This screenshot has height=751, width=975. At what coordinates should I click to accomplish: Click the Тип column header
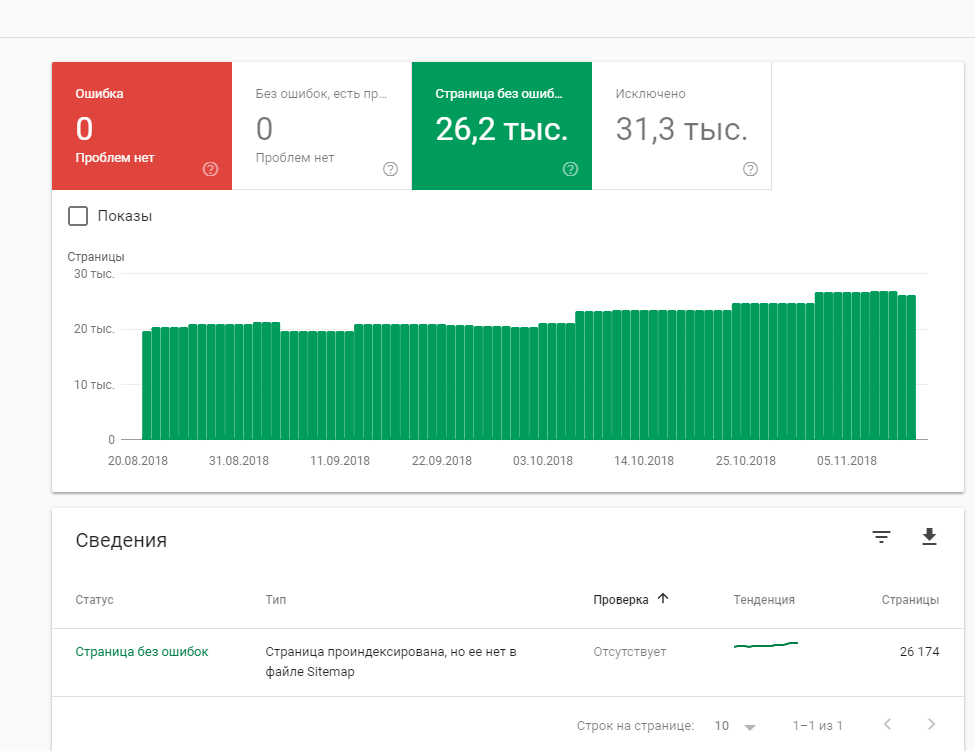[275, 600]
